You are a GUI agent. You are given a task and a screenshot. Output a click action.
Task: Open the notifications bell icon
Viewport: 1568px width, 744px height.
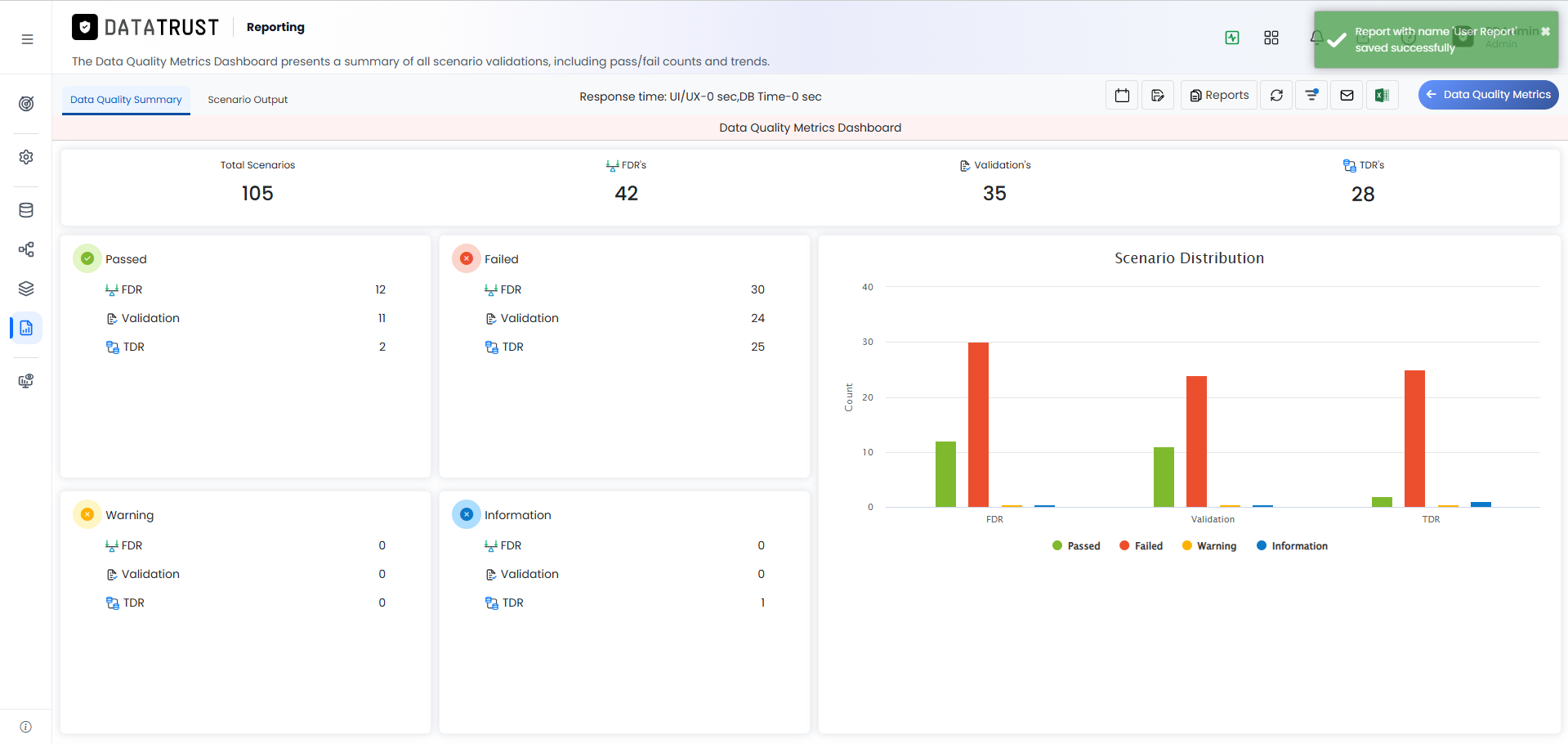coord(1316,38)
